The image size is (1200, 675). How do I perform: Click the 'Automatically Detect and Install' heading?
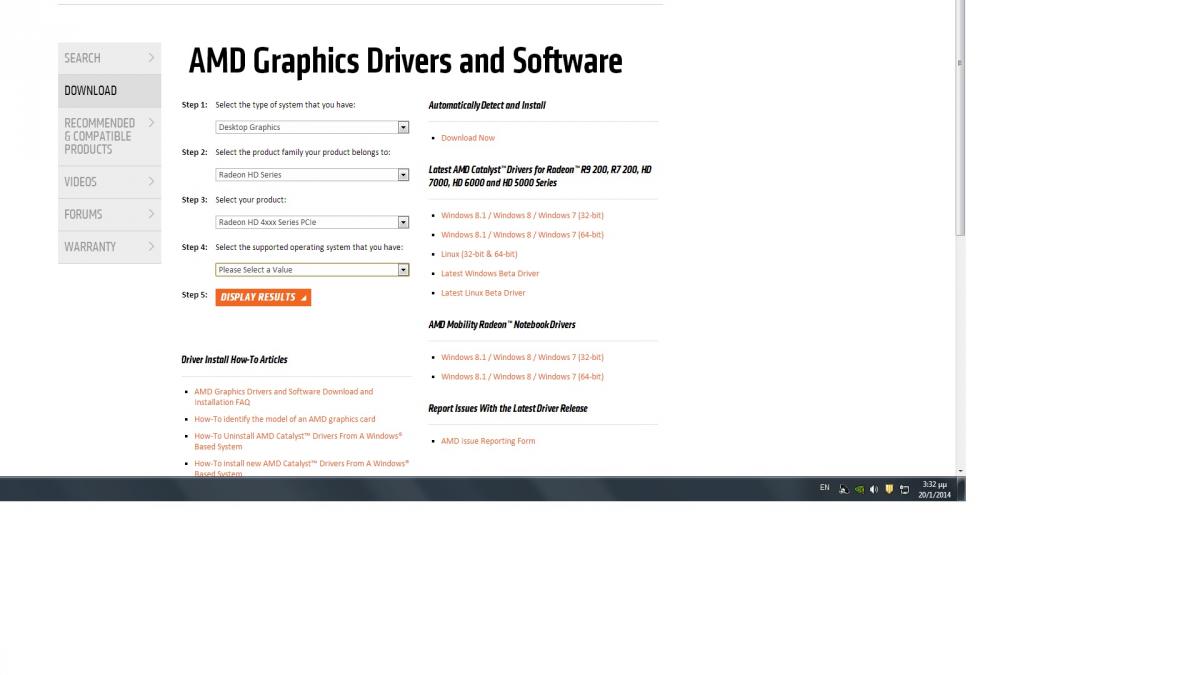click(x=487, y=105)
